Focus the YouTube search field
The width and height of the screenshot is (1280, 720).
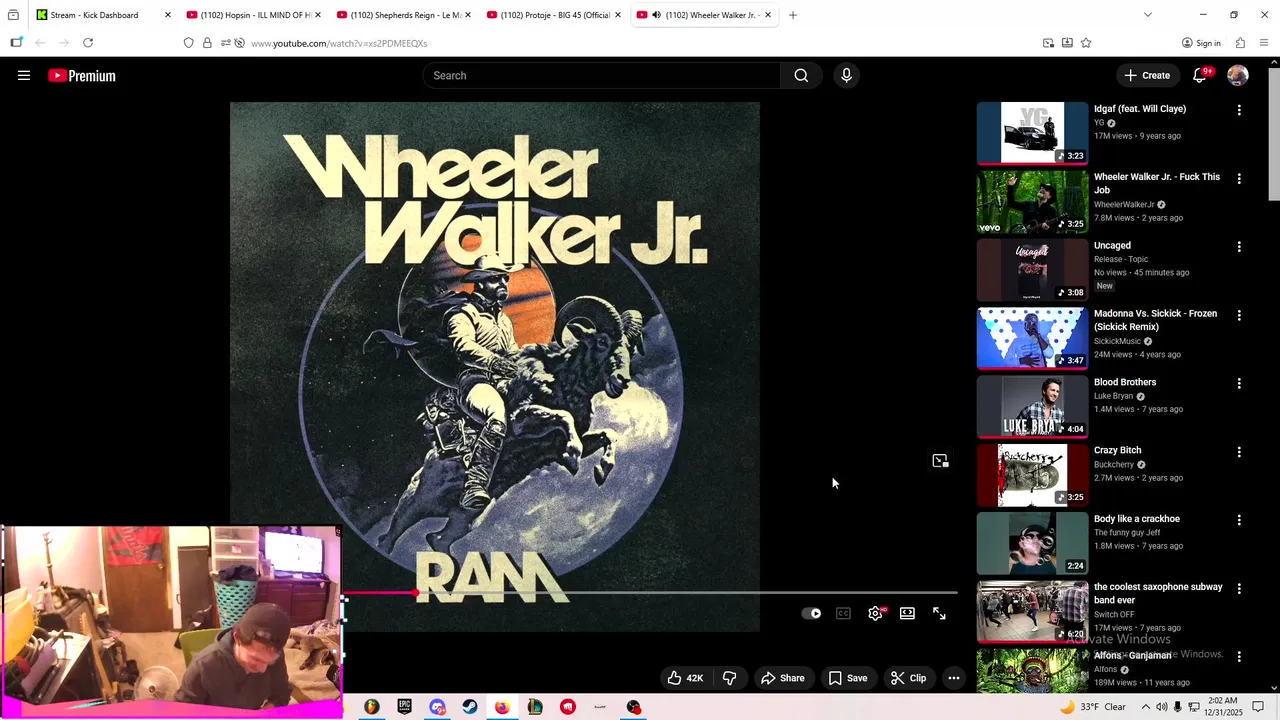(602, 75)
